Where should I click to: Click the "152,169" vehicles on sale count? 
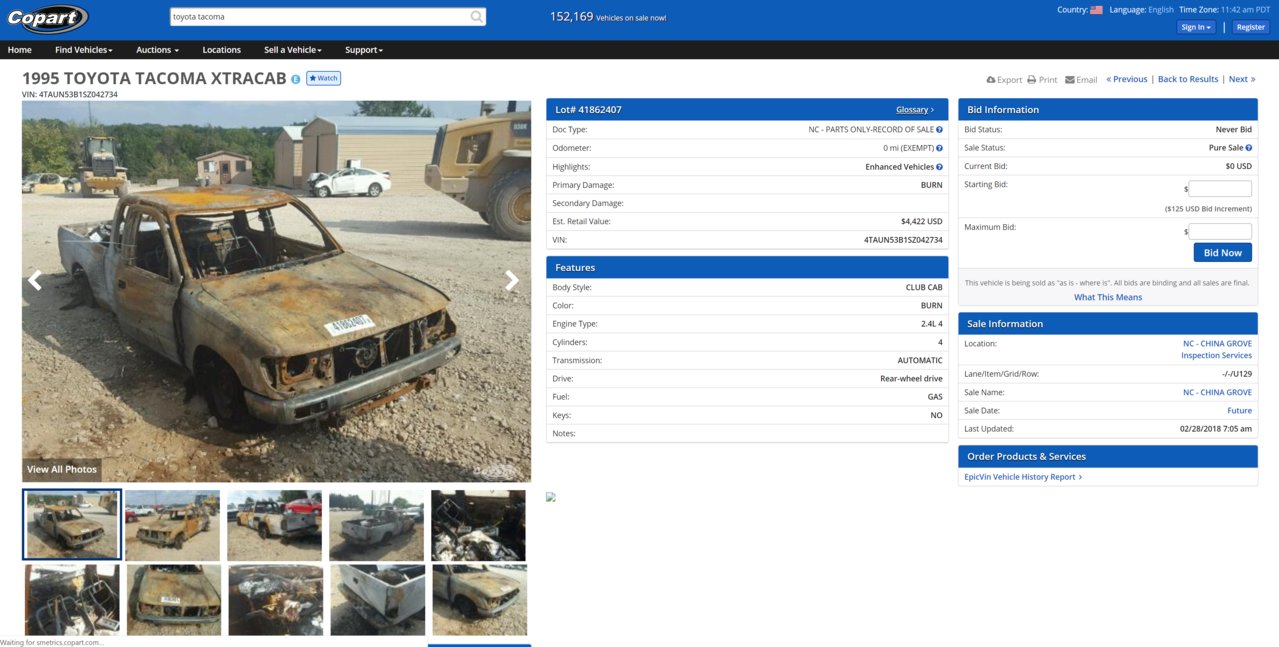[572, 16]
